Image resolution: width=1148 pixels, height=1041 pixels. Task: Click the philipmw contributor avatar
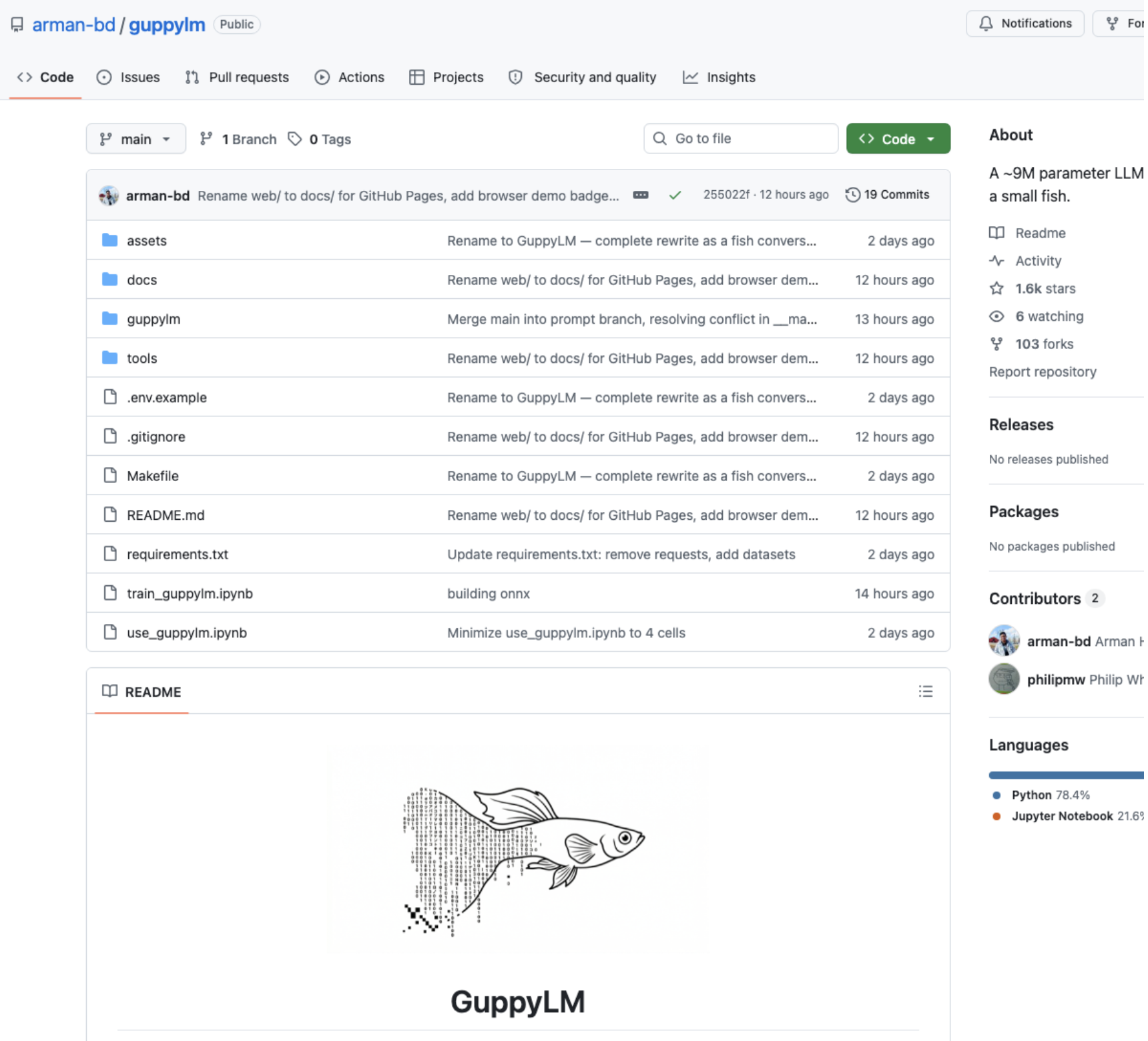pos(1005,679)
